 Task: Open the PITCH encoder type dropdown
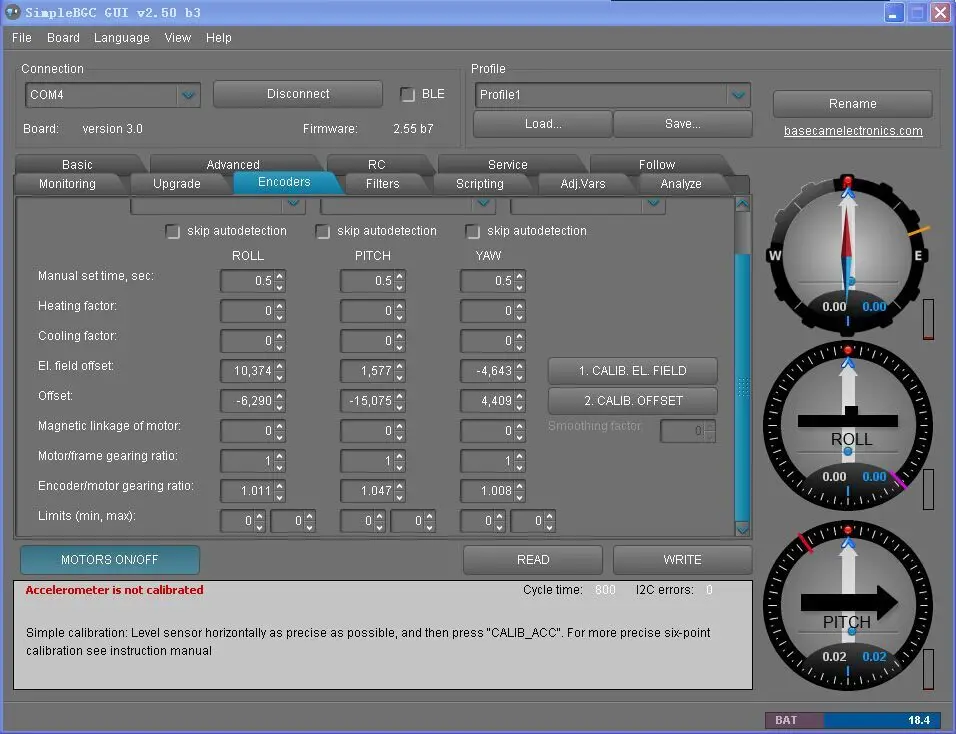tap(483, 203)
